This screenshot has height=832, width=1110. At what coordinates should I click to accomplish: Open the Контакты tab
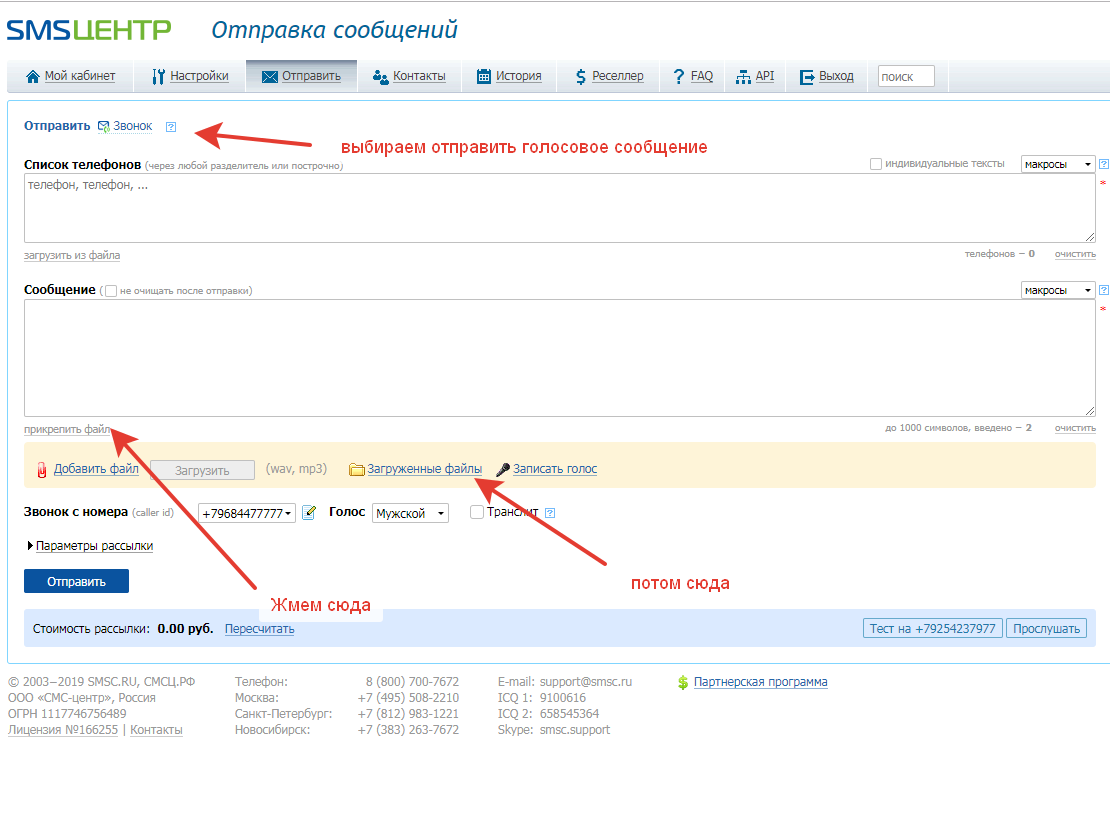[x=409, y=76]
